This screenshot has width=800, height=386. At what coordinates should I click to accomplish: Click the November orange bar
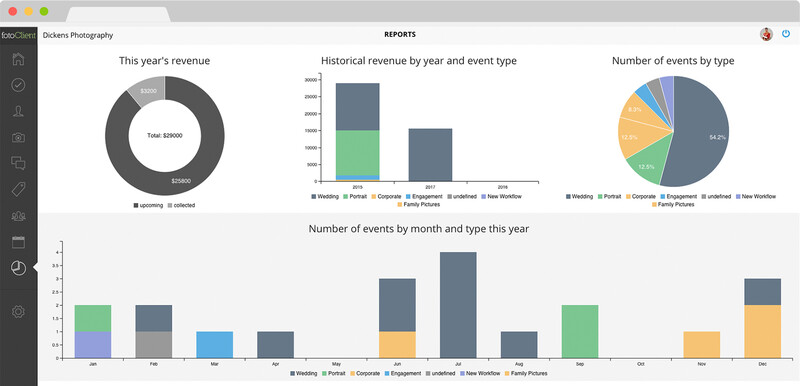pyautogui.click(x=702, y=345)
